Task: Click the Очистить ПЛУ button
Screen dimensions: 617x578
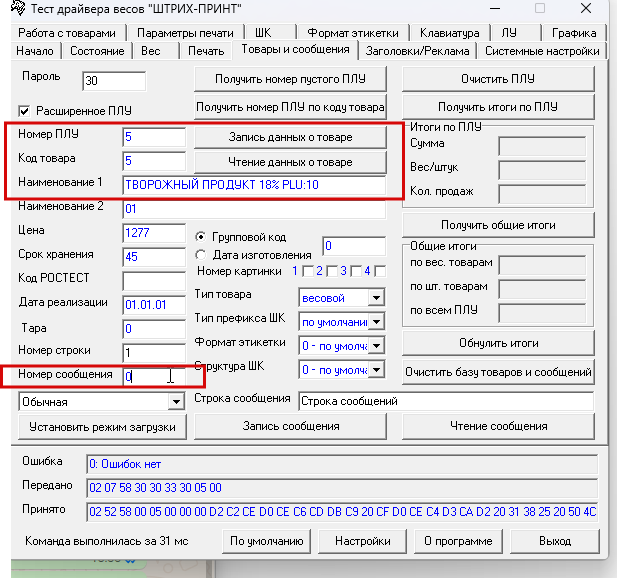Action: coord(498,79)
